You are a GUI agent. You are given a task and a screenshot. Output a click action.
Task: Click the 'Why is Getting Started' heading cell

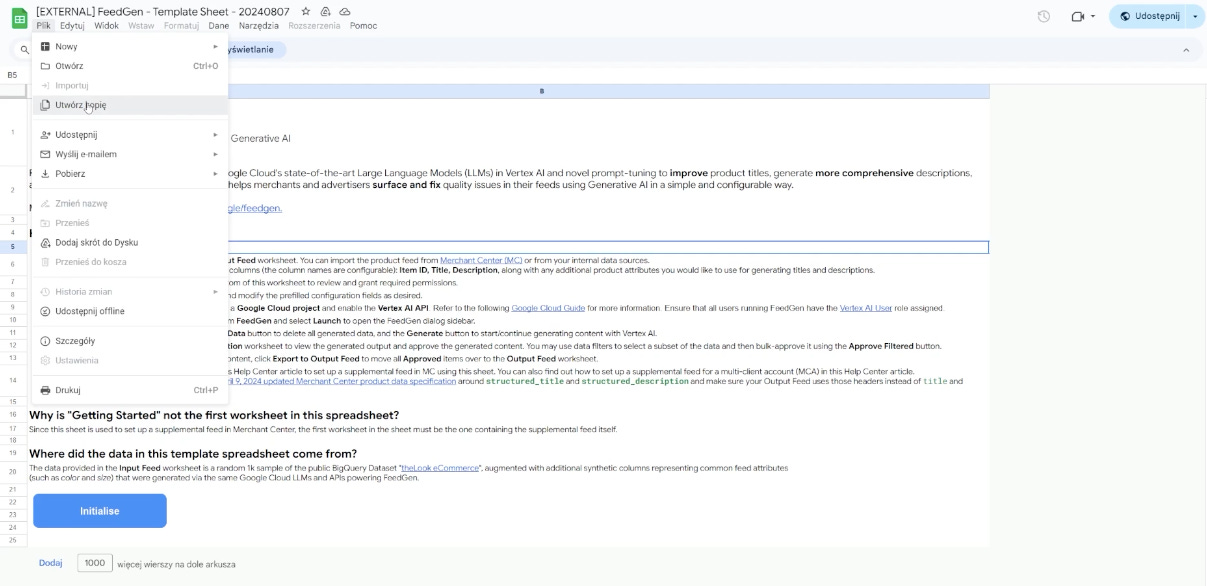(x=214, y=415)
